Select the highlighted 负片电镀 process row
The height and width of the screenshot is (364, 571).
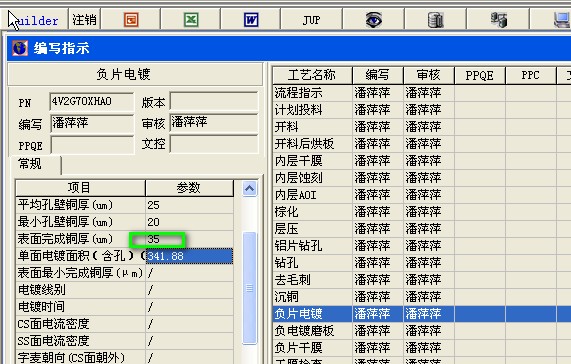(x=422, y=314)
